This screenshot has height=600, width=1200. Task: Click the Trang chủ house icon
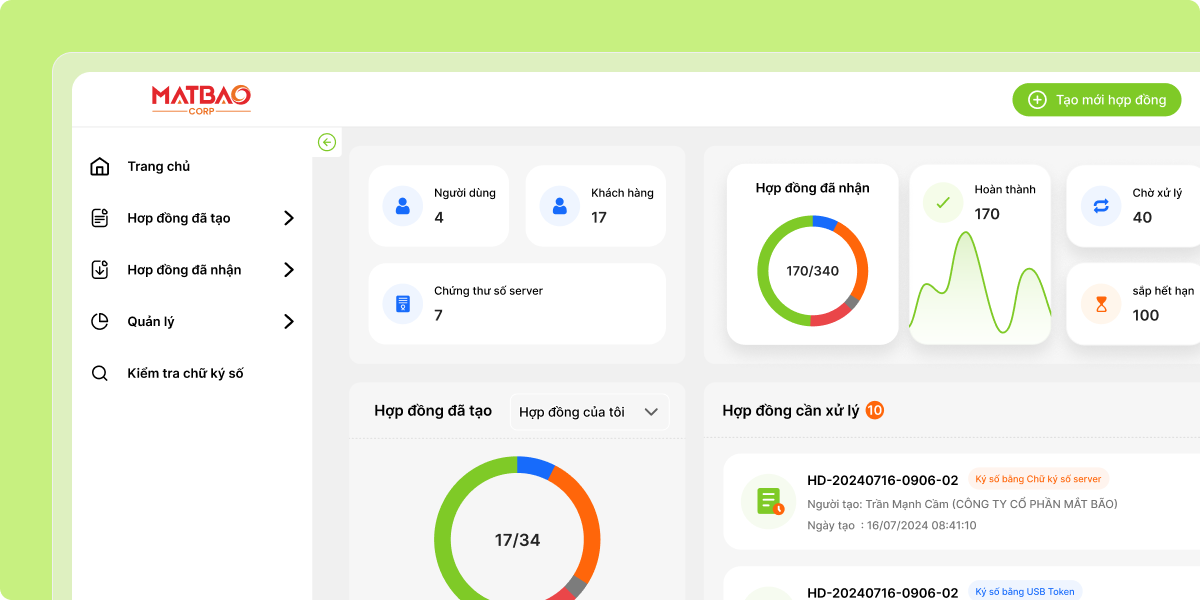tap(99, 166)
